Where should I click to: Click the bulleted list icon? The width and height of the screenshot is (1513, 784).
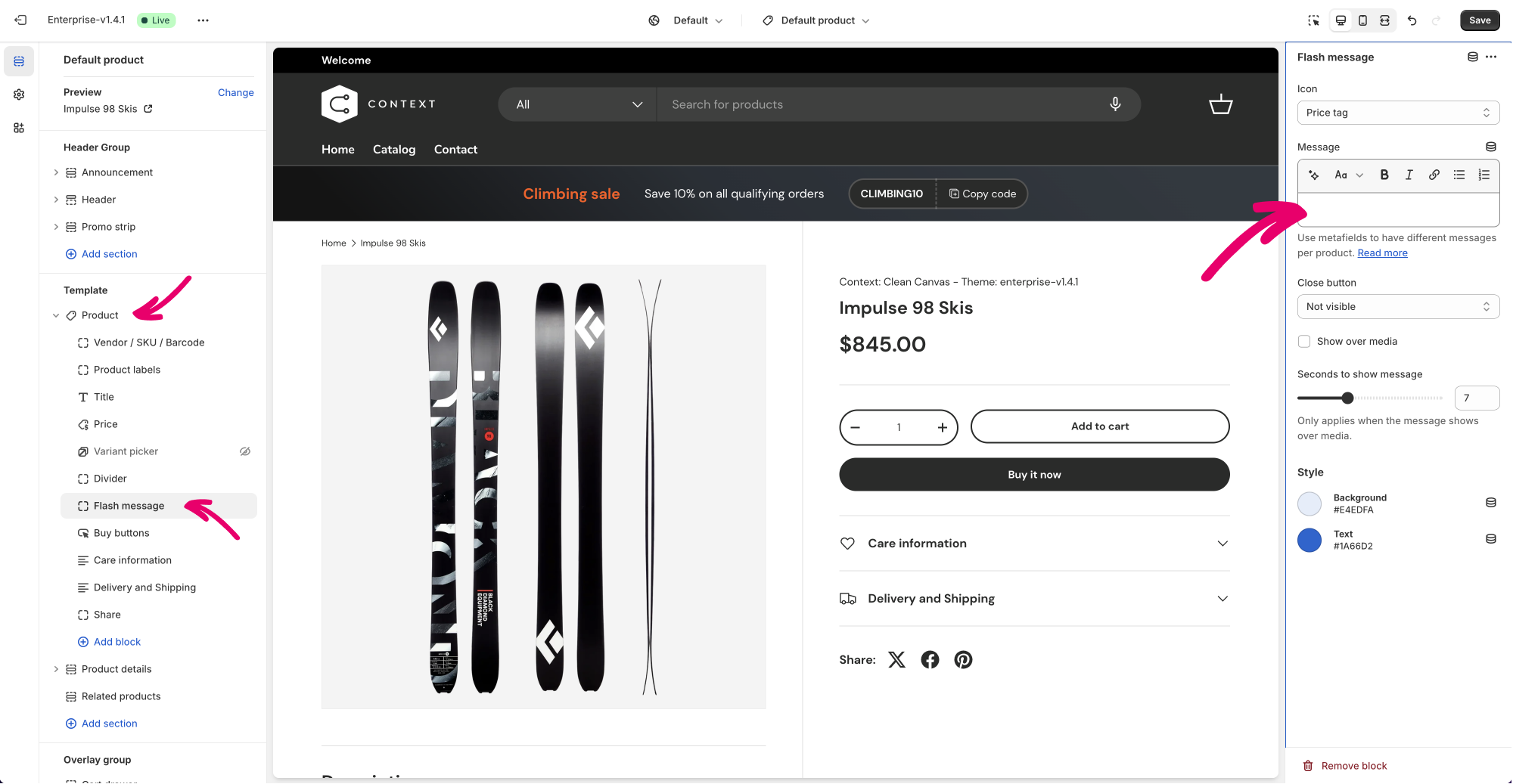pos(1459,175)
